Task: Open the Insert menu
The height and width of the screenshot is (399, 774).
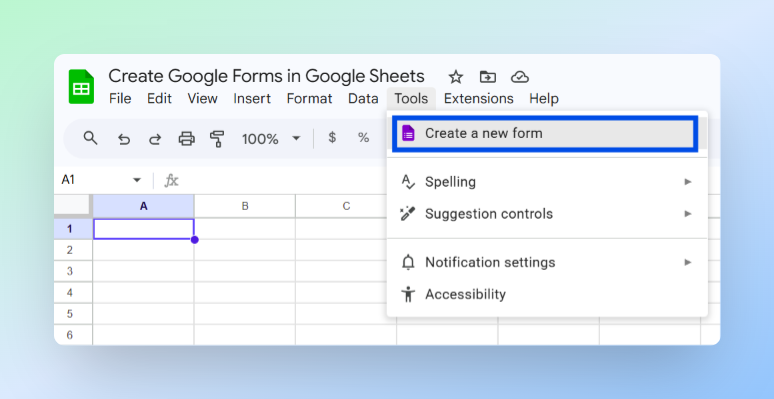Action: 252,99
